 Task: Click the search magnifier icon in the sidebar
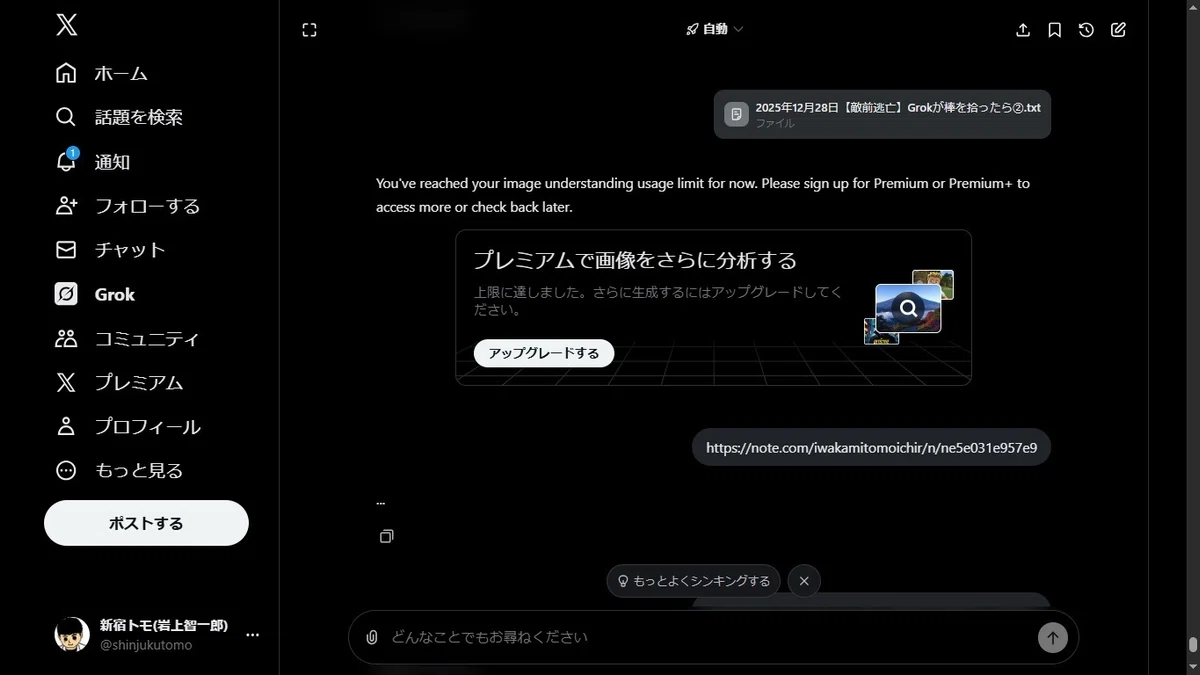(66, 117)
